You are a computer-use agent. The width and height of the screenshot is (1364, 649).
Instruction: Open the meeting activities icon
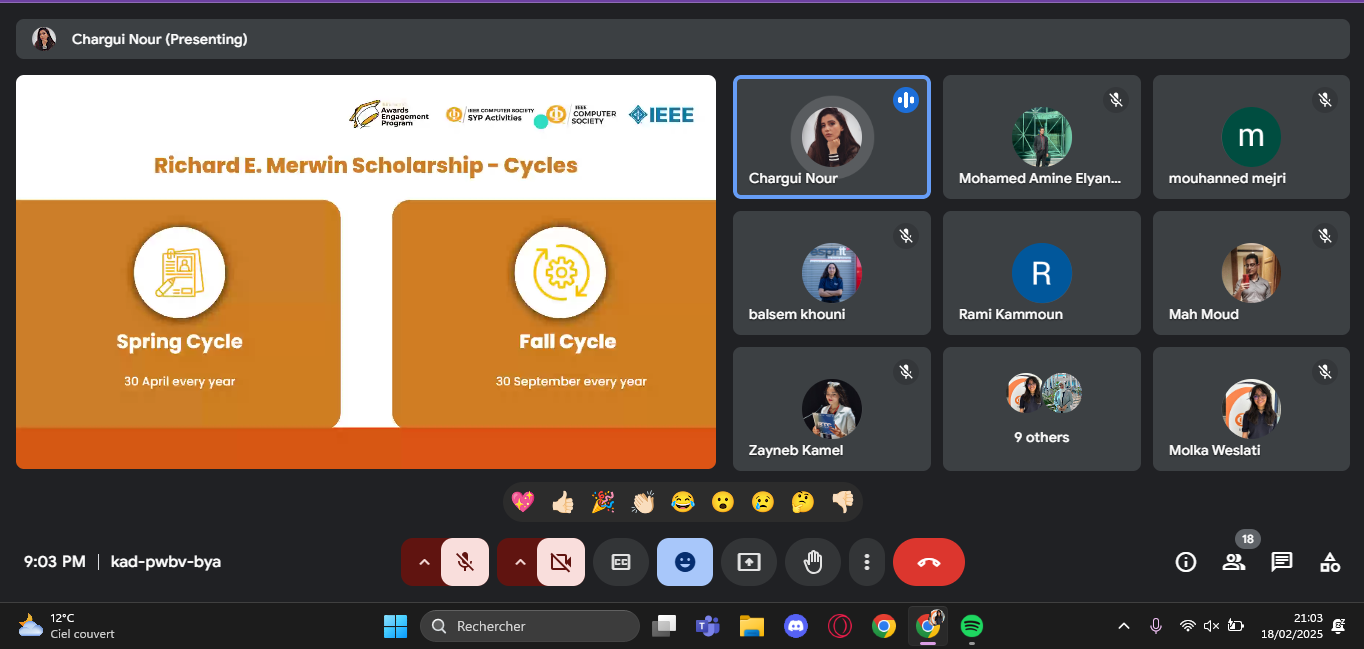[x=1330, y=562]
